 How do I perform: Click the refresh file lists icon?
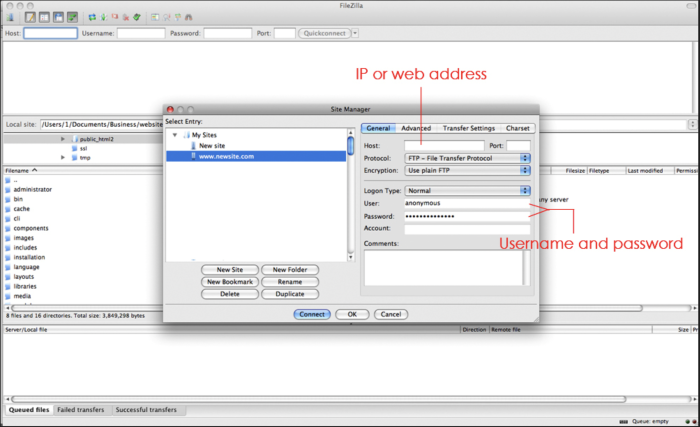pyautogui.click(x=92, y=17)
